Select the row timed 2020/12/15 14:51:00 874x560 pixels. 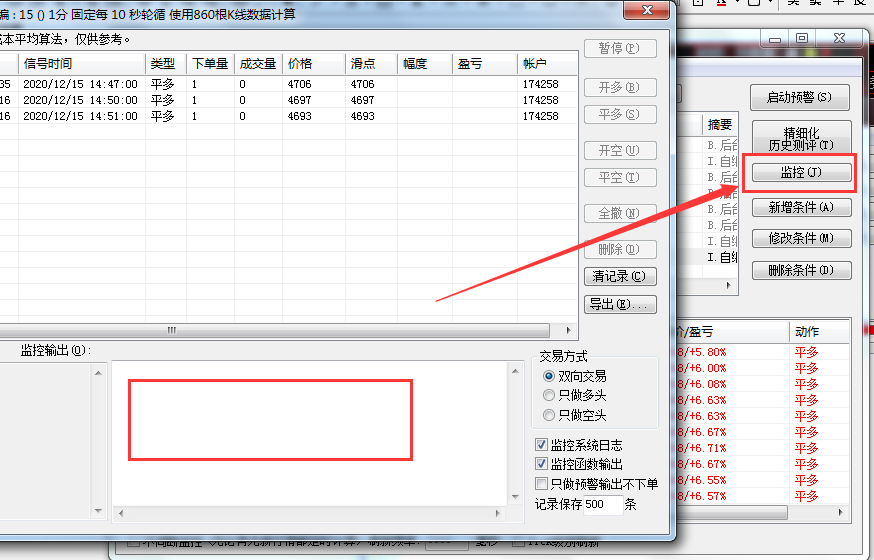click(x=288, y=116)
